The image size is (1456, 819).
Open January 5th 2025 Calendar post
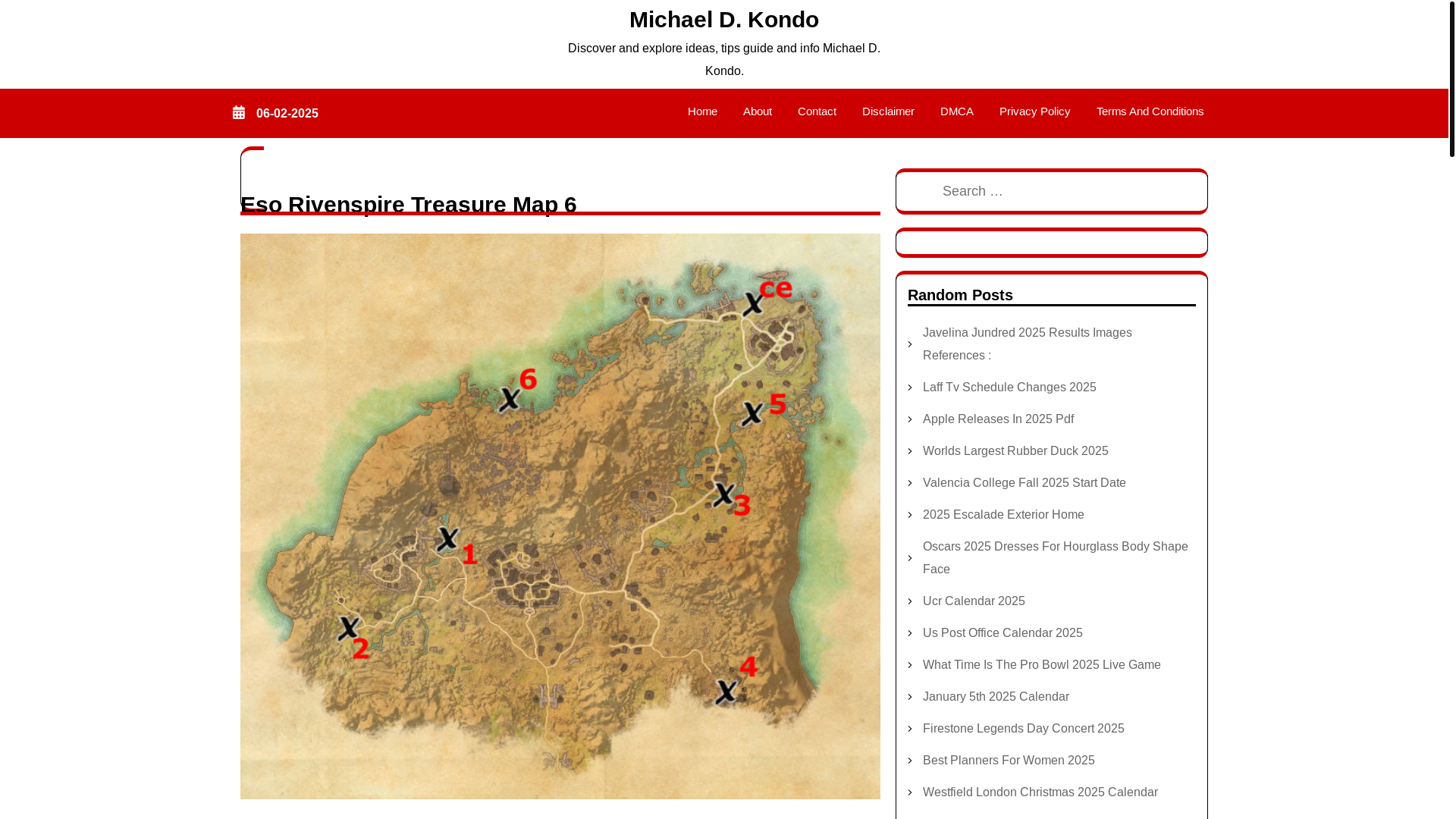click(996, 697)
